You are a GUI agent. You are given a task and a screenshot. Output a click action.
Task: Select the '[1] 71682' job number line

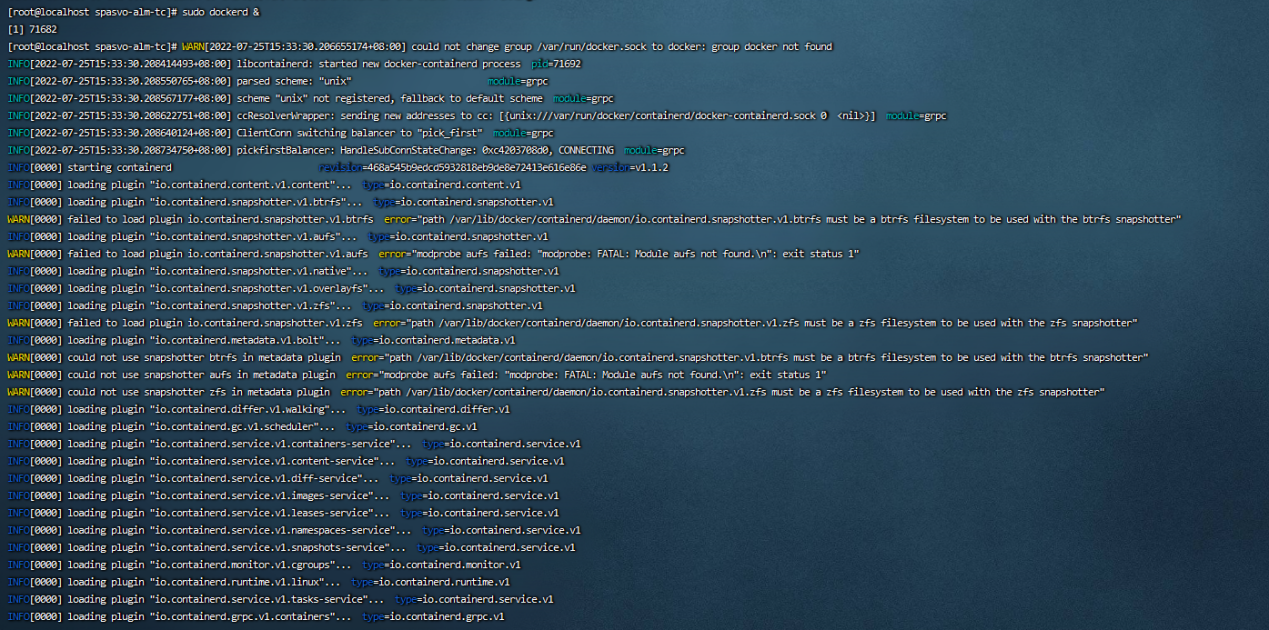click(x=32, y=29)
